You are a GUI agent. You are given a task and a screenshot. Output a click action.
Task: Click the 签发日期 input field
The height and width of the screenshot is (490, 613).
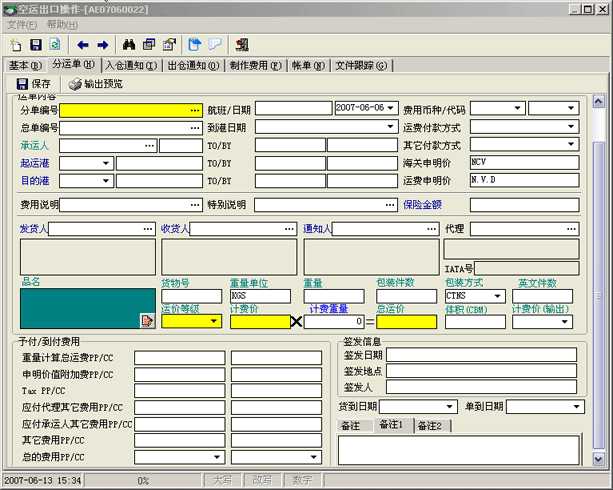(x=481, y=355)
